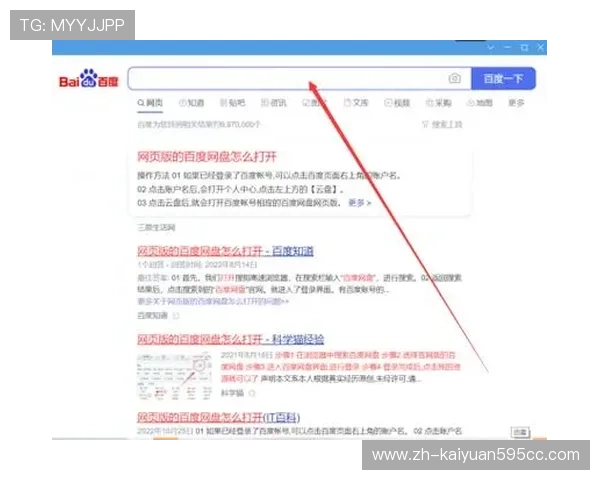600x480 pixels.
Task: Click 更多 link in featured answer
Action: pos(359,203)
